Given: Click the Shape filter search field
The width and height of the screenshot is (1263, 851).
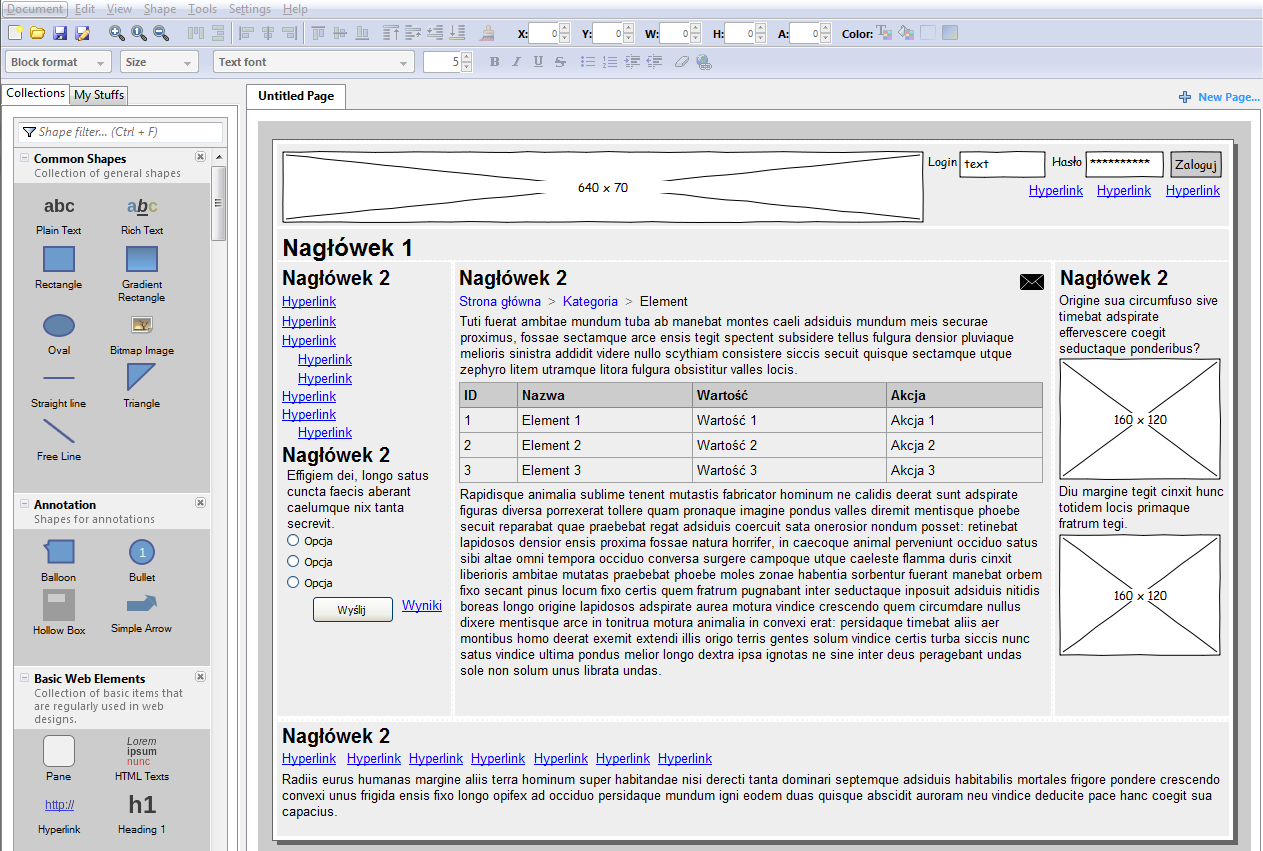Looking at the screenshot, I should (120, 132).
